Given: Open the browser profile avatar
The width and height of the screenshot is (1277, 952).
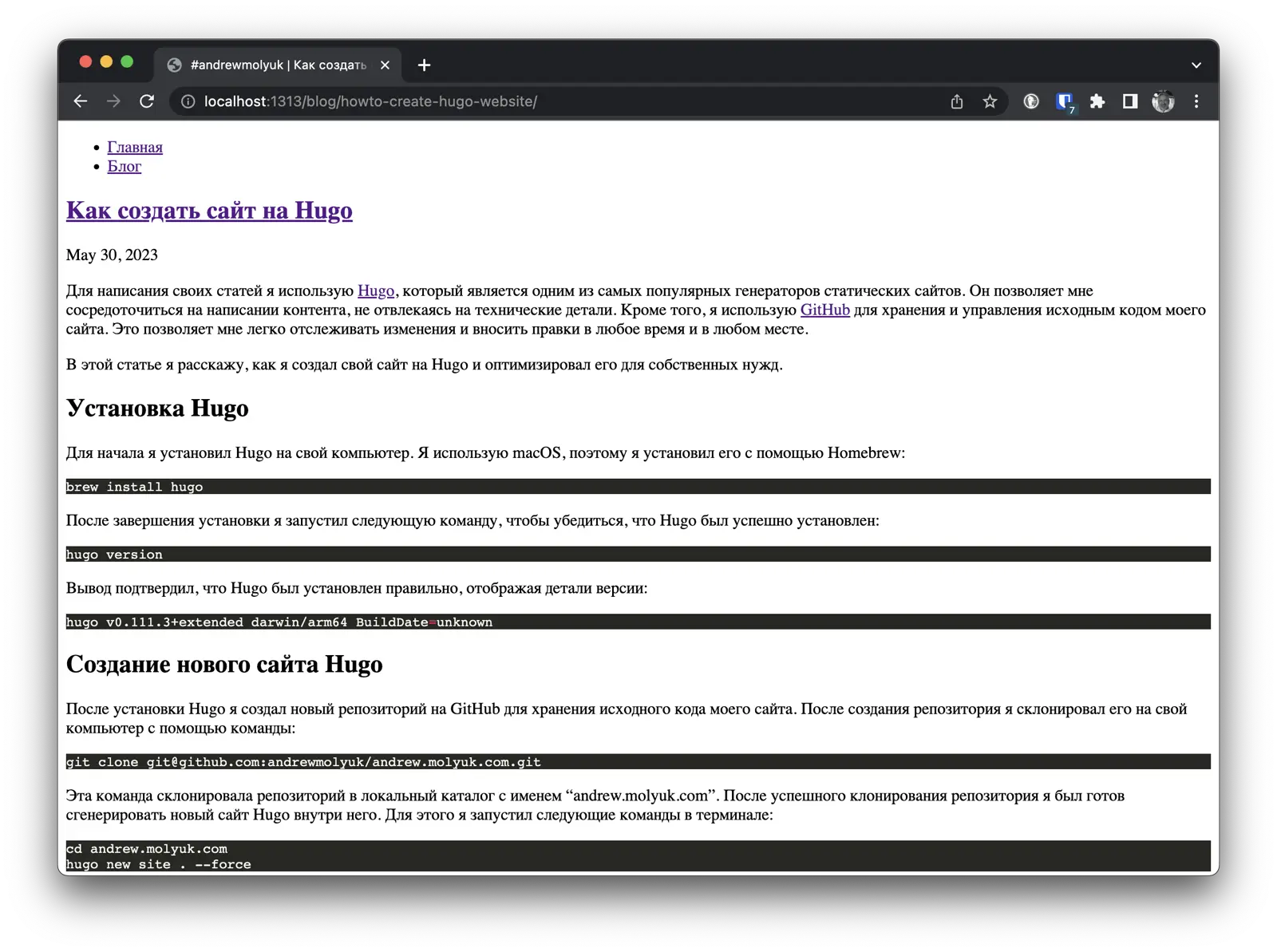Looking at the screenshot, I should (x=1164, y=101).
